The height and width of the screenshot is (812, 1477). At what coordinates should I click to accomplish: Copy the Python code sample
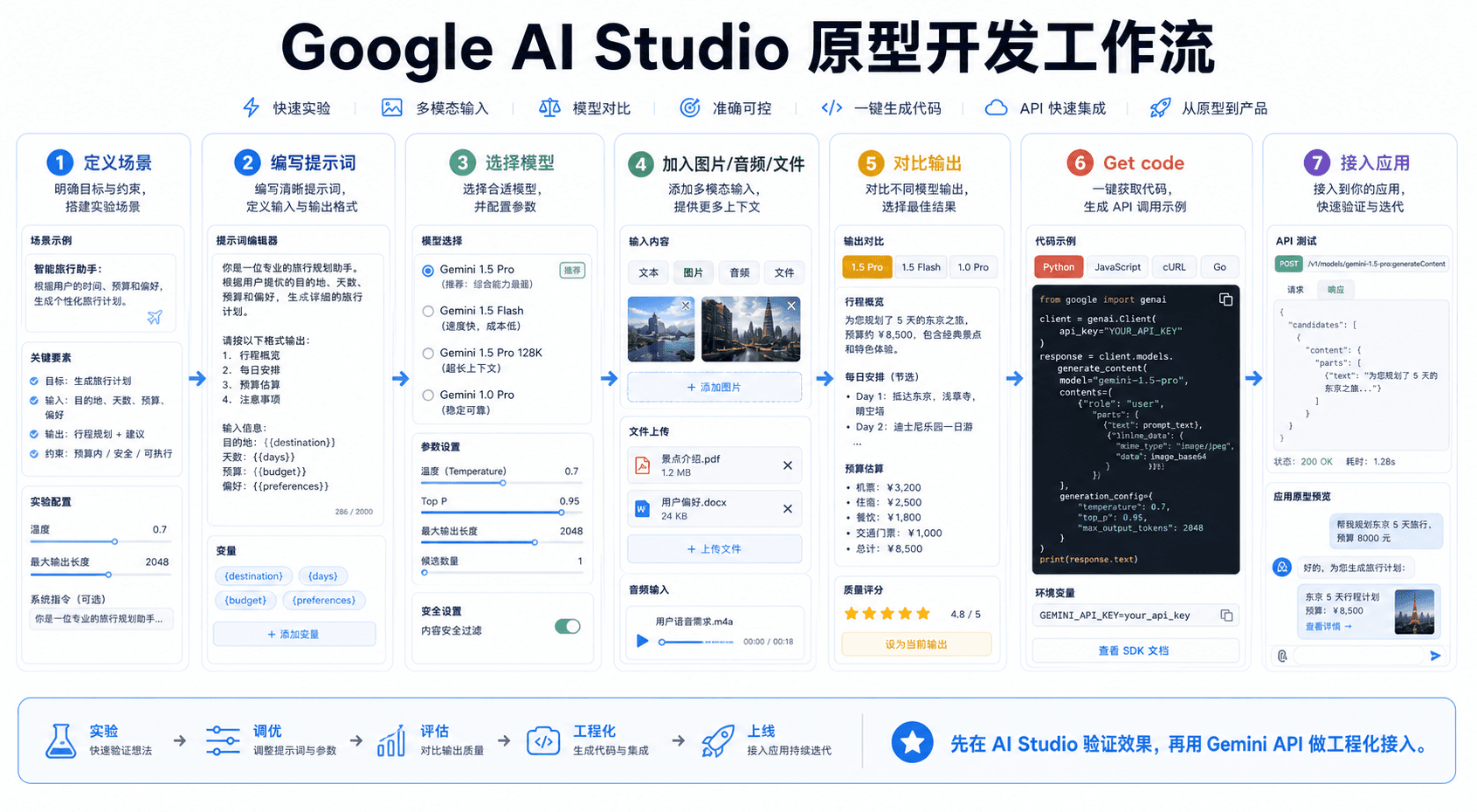tap(1225, 299)
